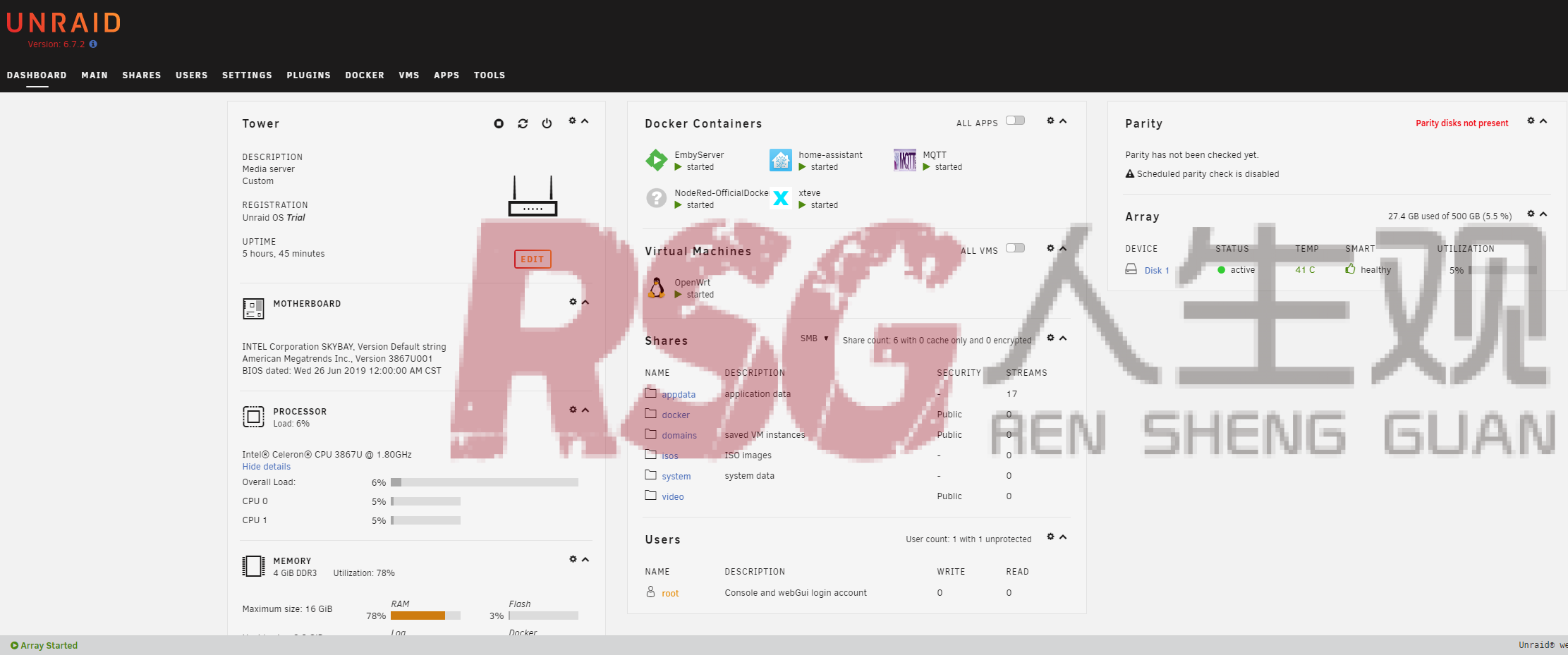Open the system share link
This screenshot has height=655, width=1568.
pos(676,477)
